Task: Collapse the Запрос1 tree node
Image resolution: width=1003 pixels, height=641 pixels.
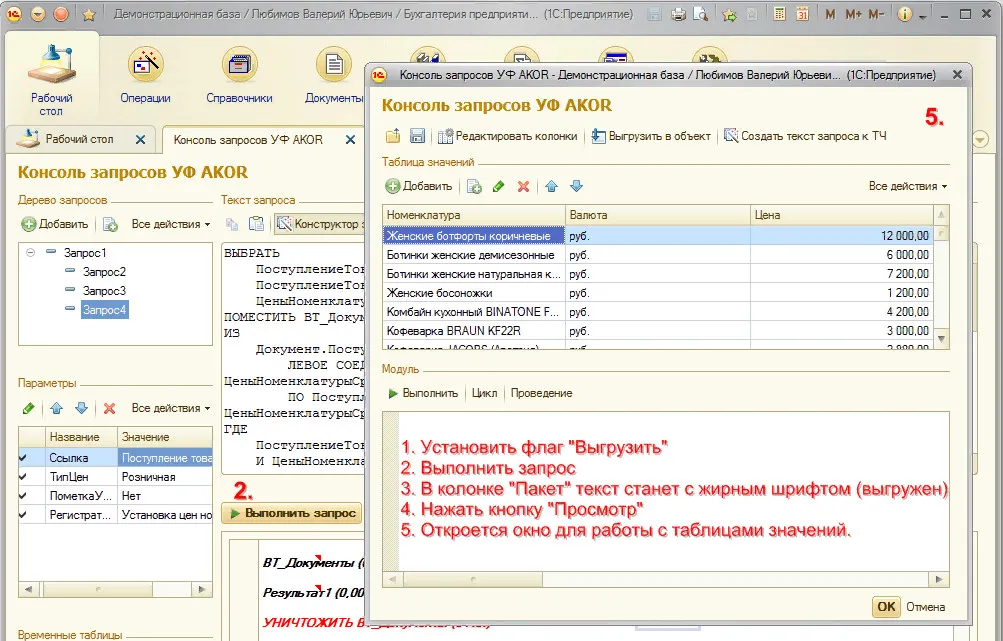Action: (x=32, y=253)
